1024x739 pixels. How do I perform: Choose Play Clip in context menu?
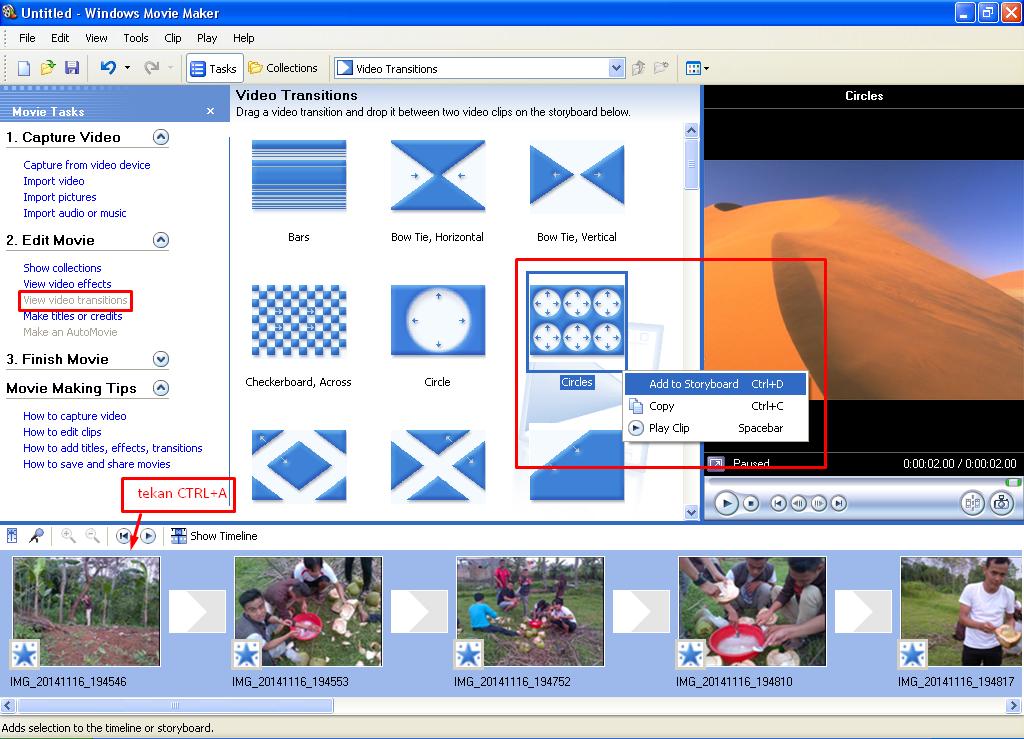pyautogui.click(x=716, y=428)
